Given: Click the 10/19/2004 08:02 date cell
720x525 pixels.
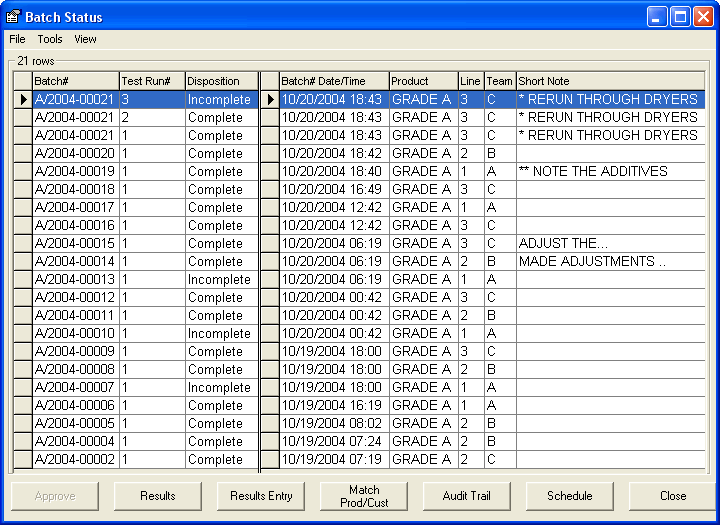Looking at the screenshot, I should click(x=334, y=423).
